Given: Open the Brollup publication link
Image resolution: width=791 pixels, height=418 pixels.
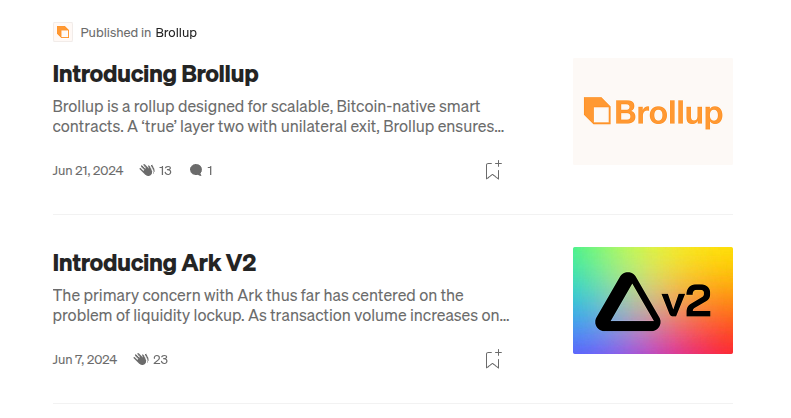Looking at the screenshot, I should pos(176,32).
